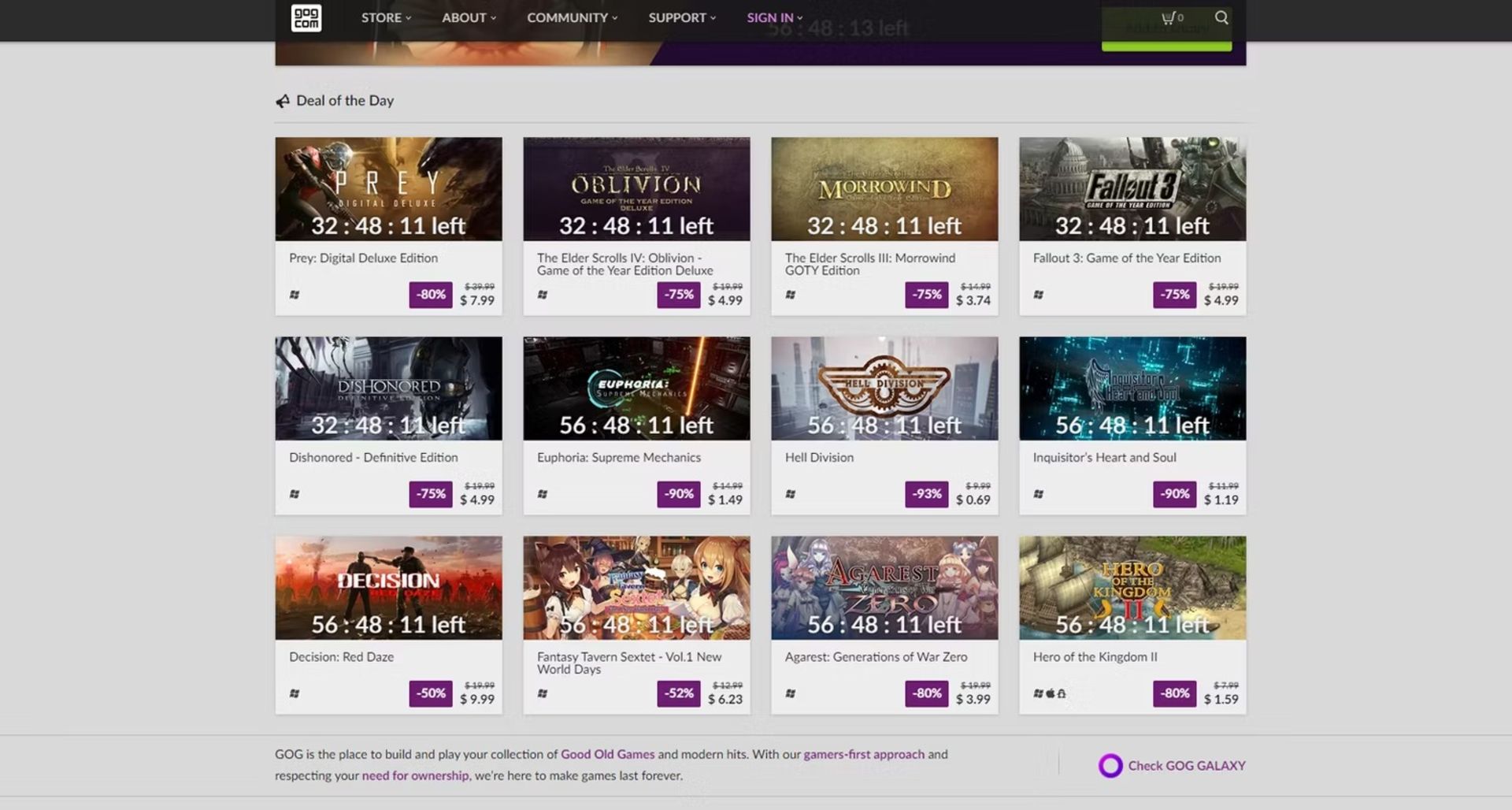Click the title 'Hell Division'
Image resolution: width=1512 pixels, height=810 pixels.
coord(819,458)
